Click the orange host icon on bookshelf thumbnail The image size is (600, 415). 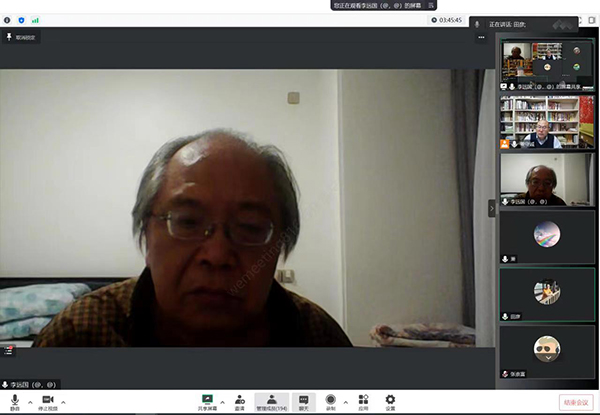[x=505, y=144]
